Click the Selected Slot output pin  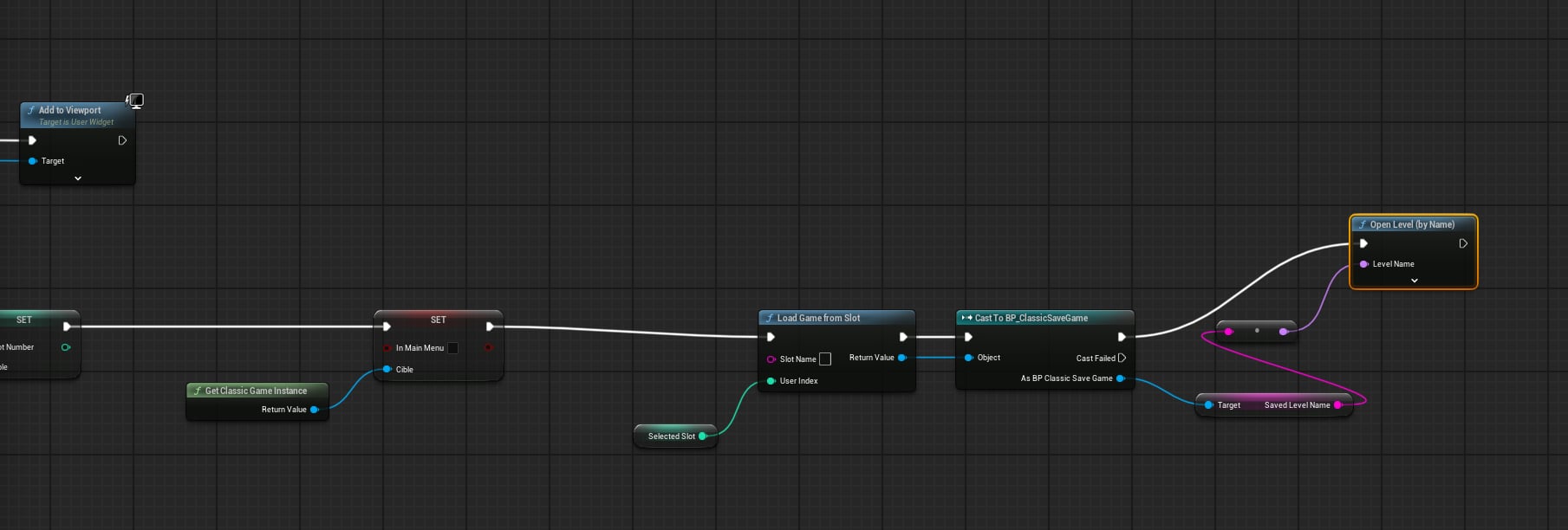click(x=702, y=436)
